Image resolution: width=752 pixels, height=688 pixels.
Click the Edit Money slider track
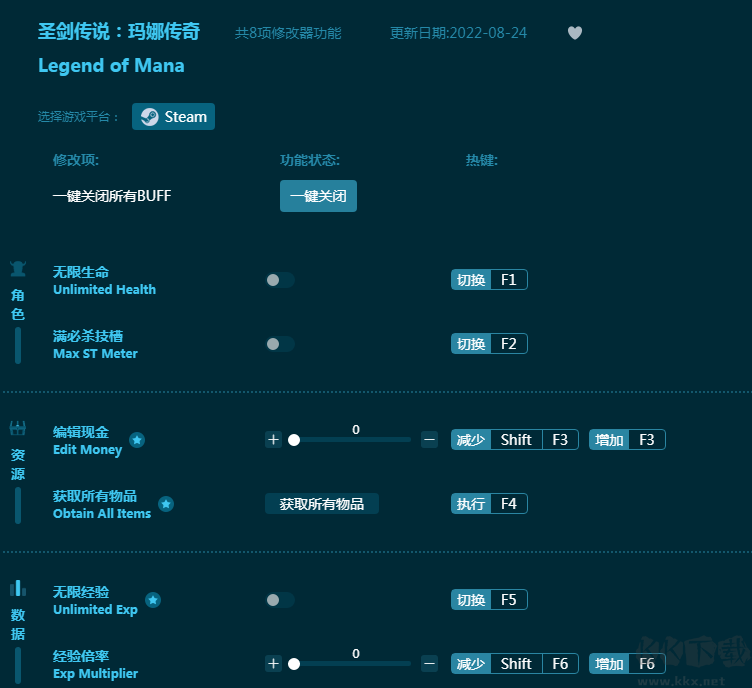pos(350,440)
